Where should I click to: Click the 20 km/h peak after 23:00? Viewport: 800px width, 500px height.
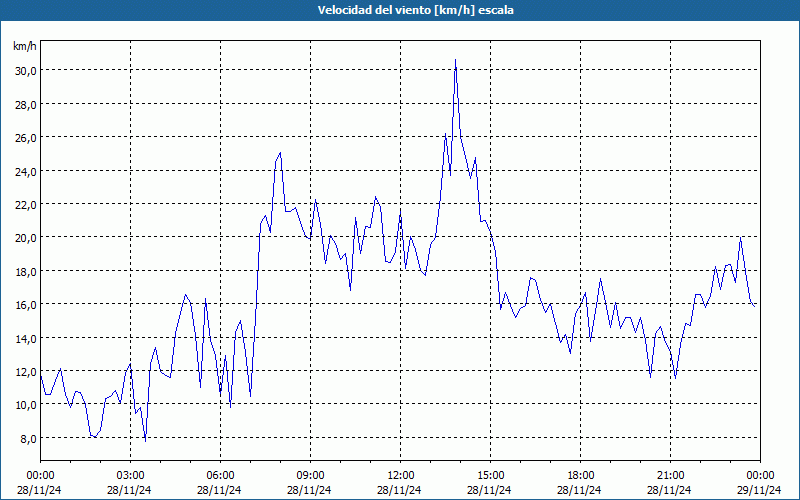740,237
